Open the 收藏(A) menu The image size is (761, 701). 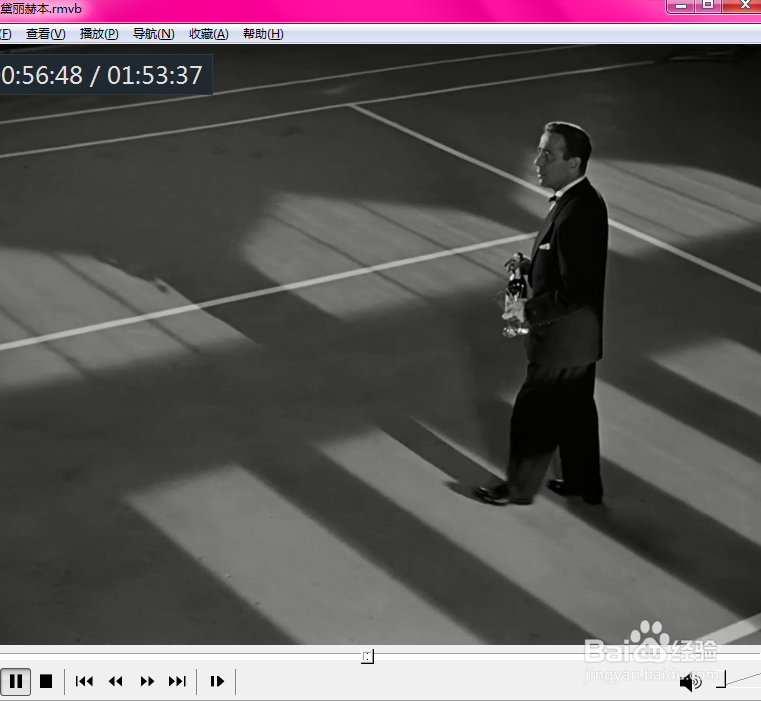209,34
